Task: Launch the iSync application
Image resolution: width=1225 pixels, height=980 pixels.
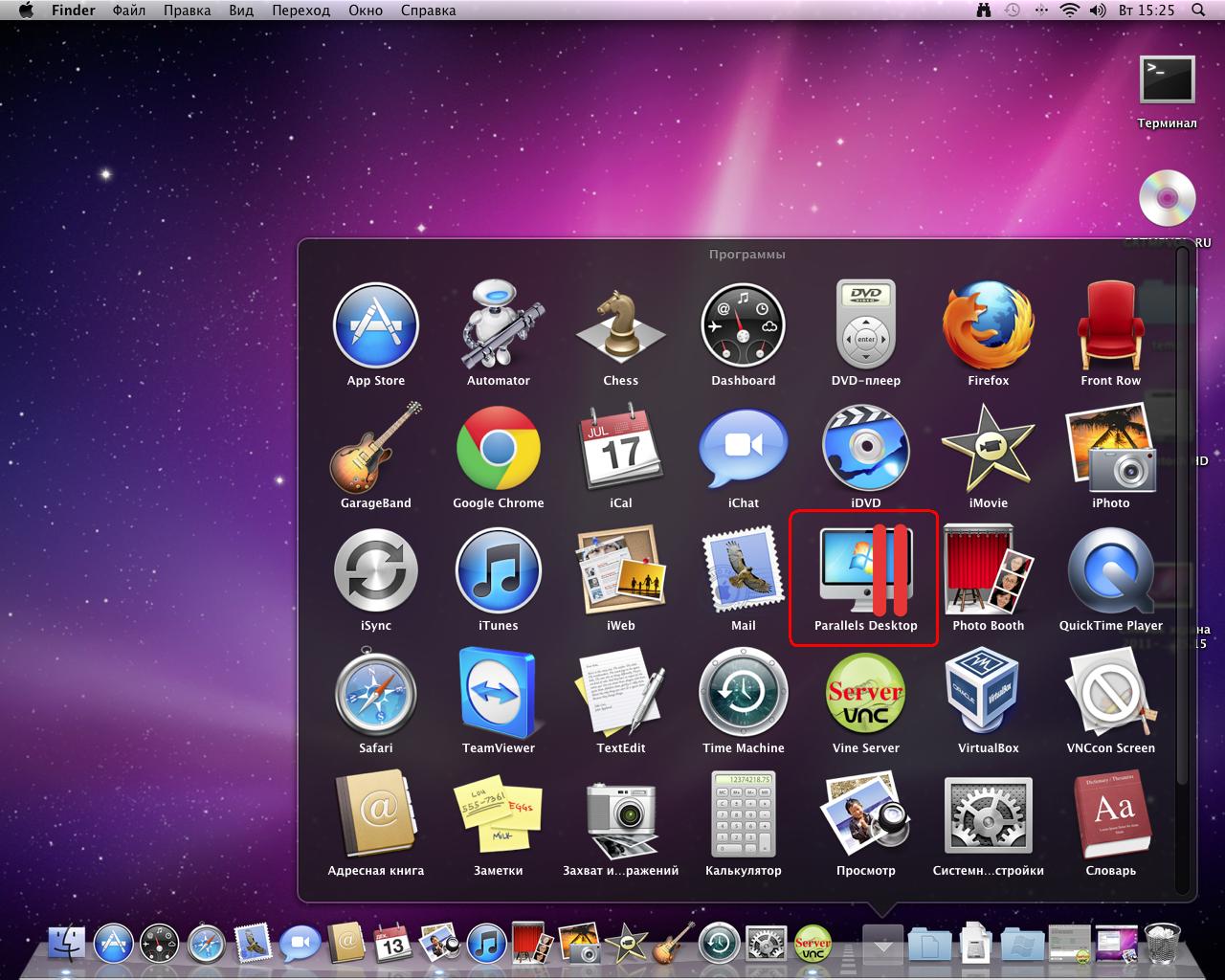Action: tap(376, 571)
